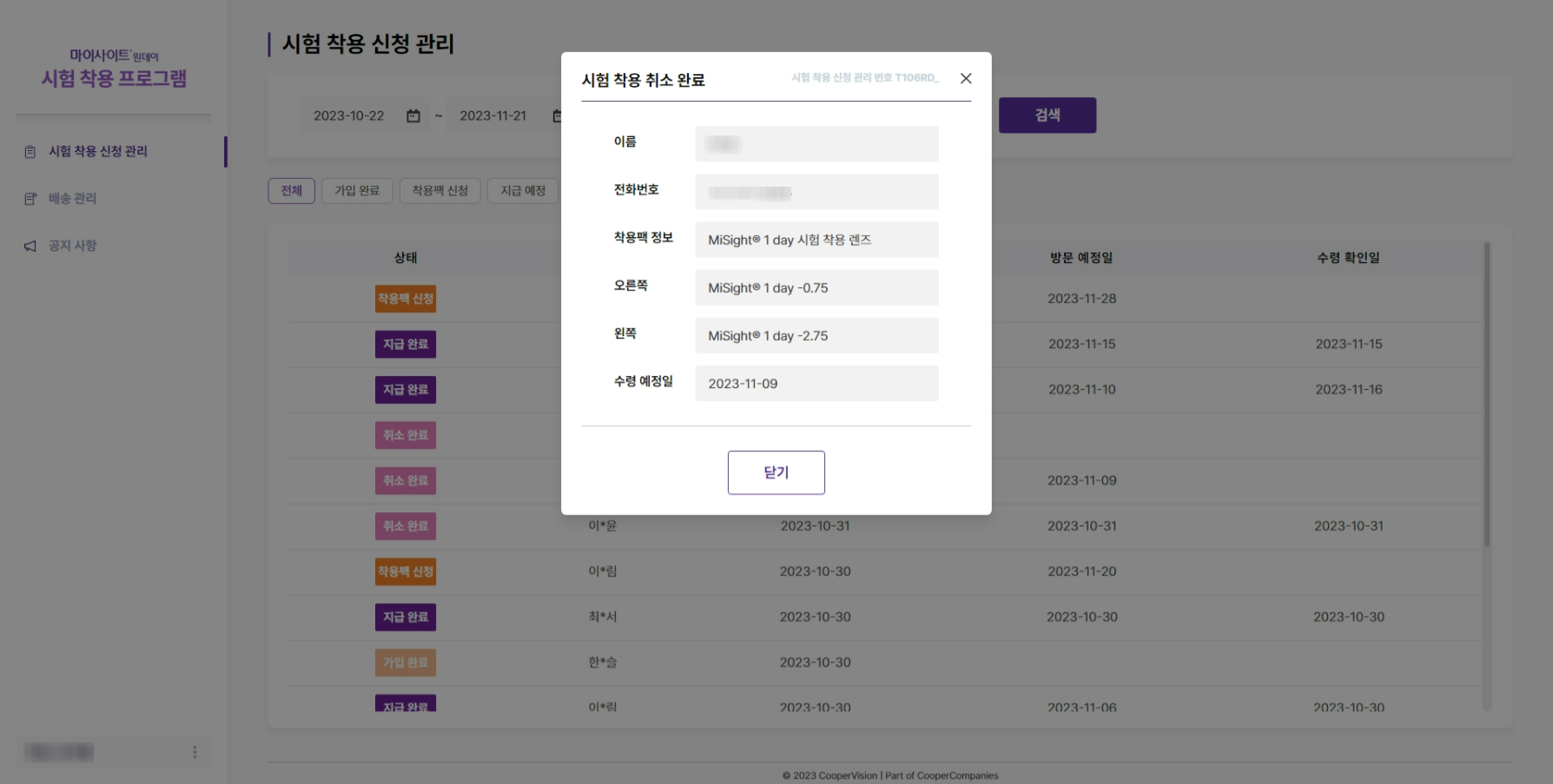1553x784 pixels.
Task: Click the start date 2023-10-22 field
Action: 349,116
